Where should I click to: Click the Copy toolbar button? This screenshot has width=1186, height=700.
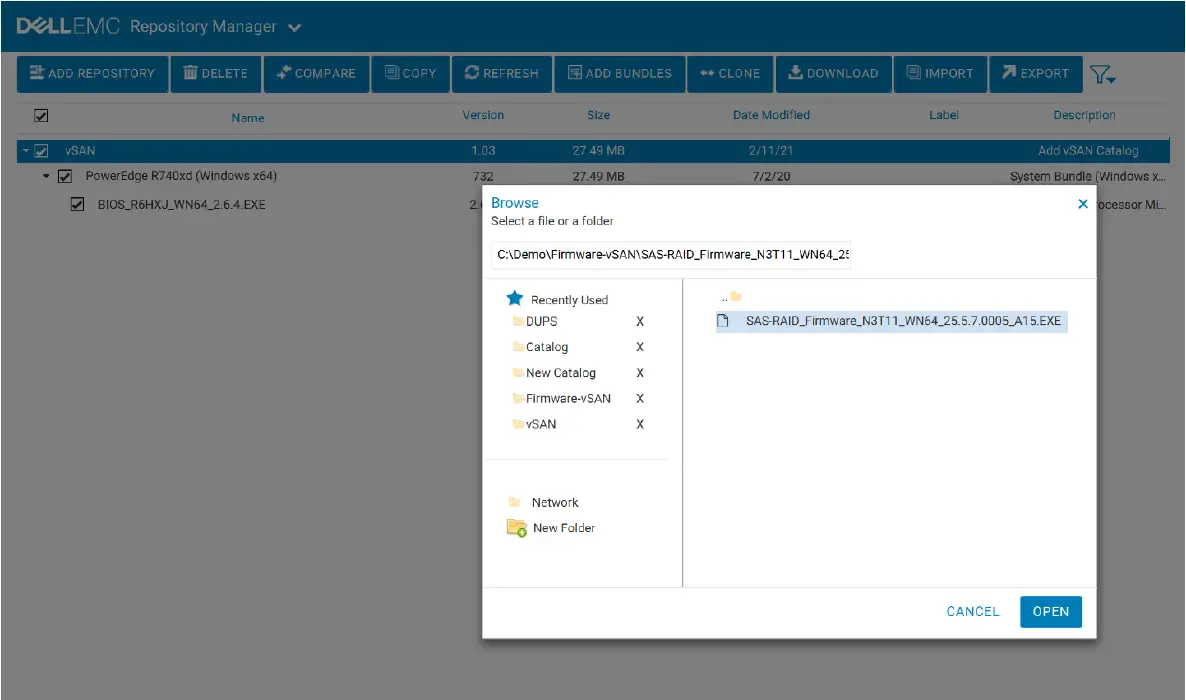point(411,73)
